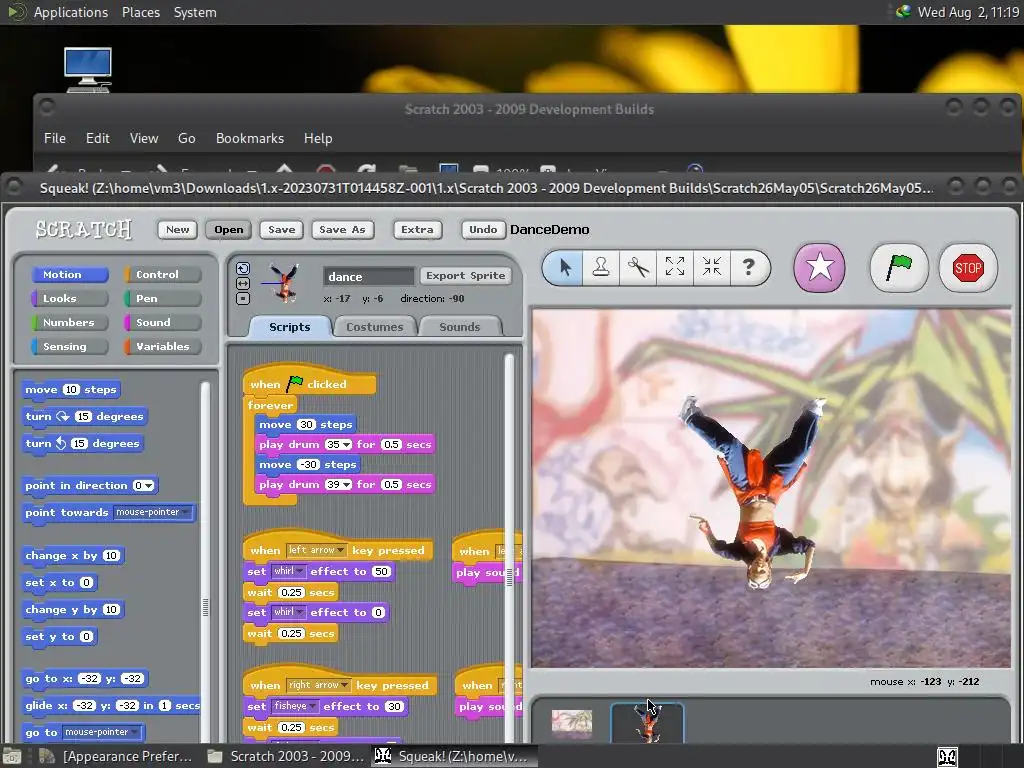Image resolution: width=1024 pixels, height=768 pixels.
Task: Open the File menu in background window
Action: [55, 138]
